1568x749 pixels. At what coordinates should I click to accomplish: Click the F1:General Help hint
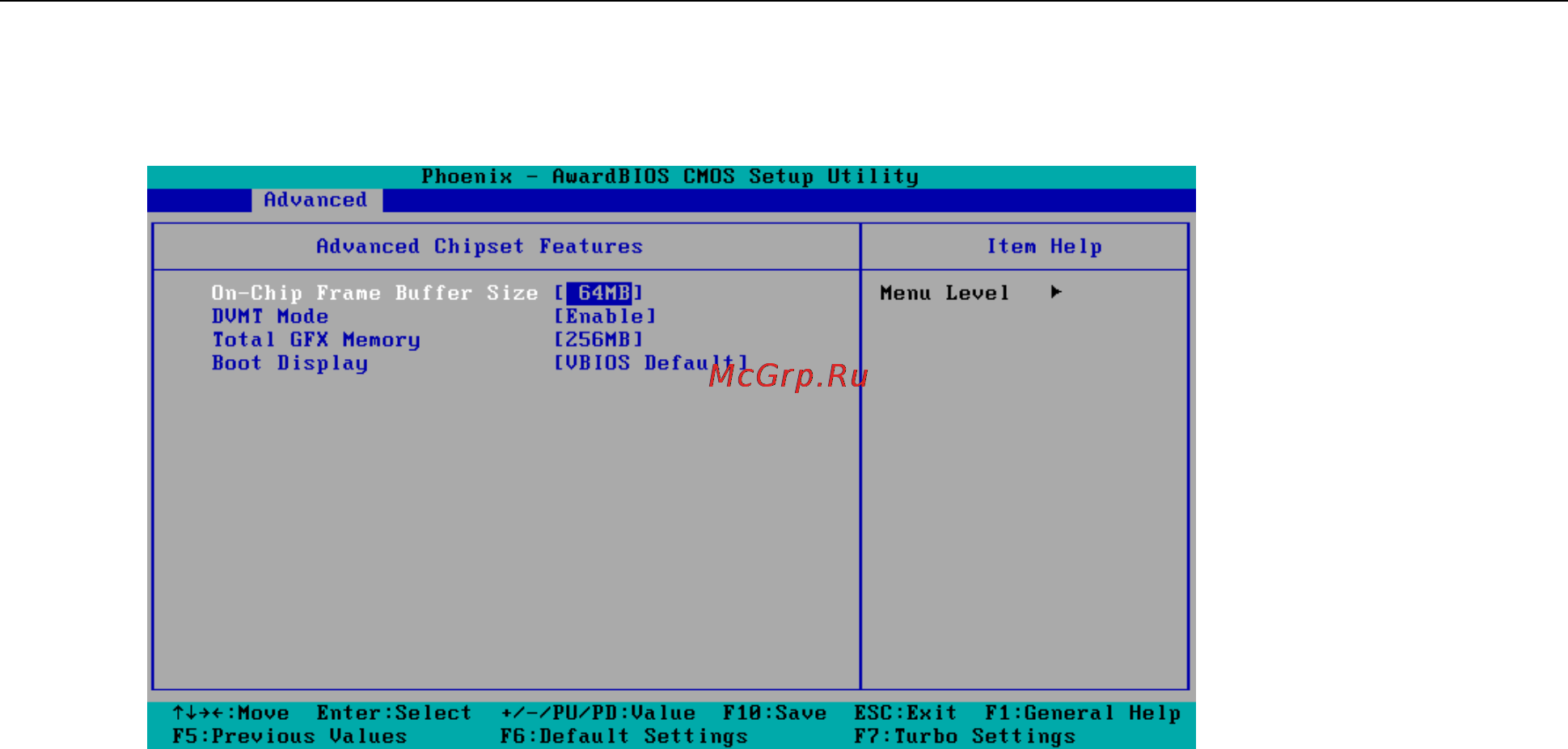click(1083, 713)
